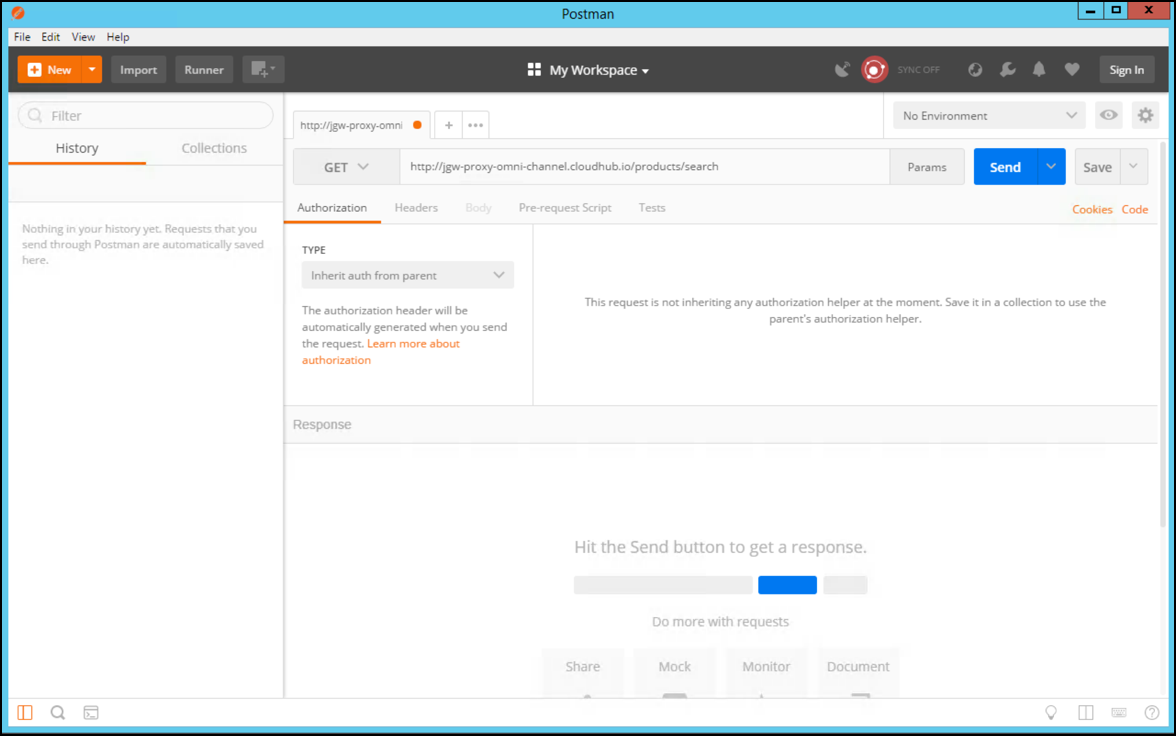Click the Import button

[139, 70]
